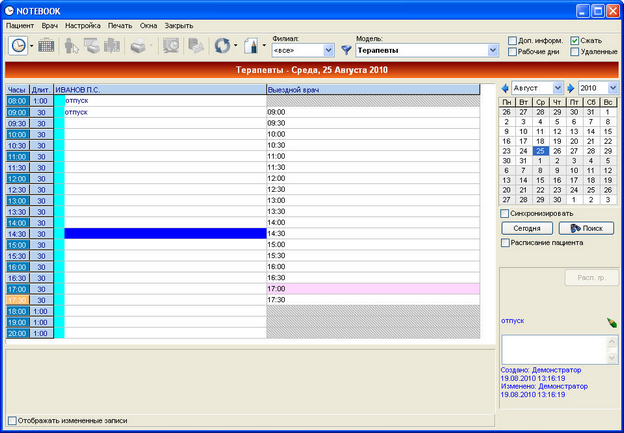Image resolution: width=624 pixels, height=433 pixels.
Task: Click the blue filter funnel icon
Action: pos(346,50)
